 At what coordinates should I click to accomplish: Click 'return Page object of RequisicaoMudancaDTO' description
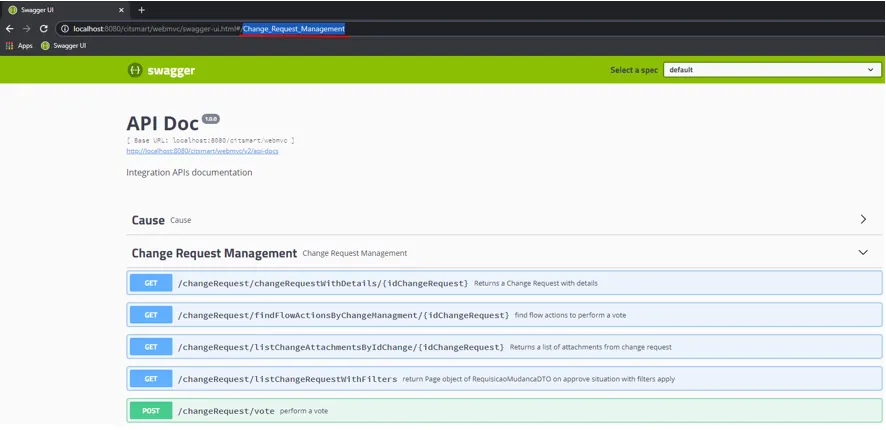pos(538,379)
